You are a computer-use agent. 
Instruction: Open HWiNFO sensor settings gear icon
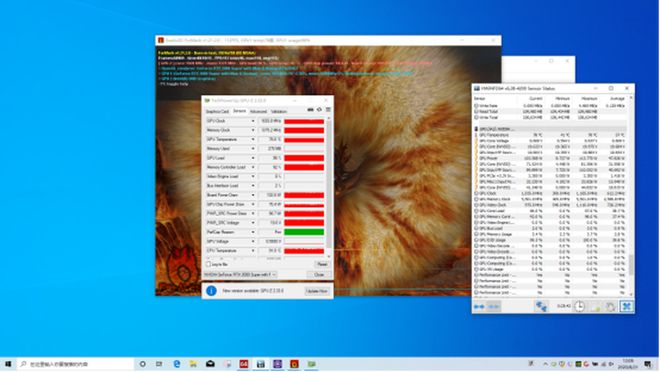pos(610,306)
